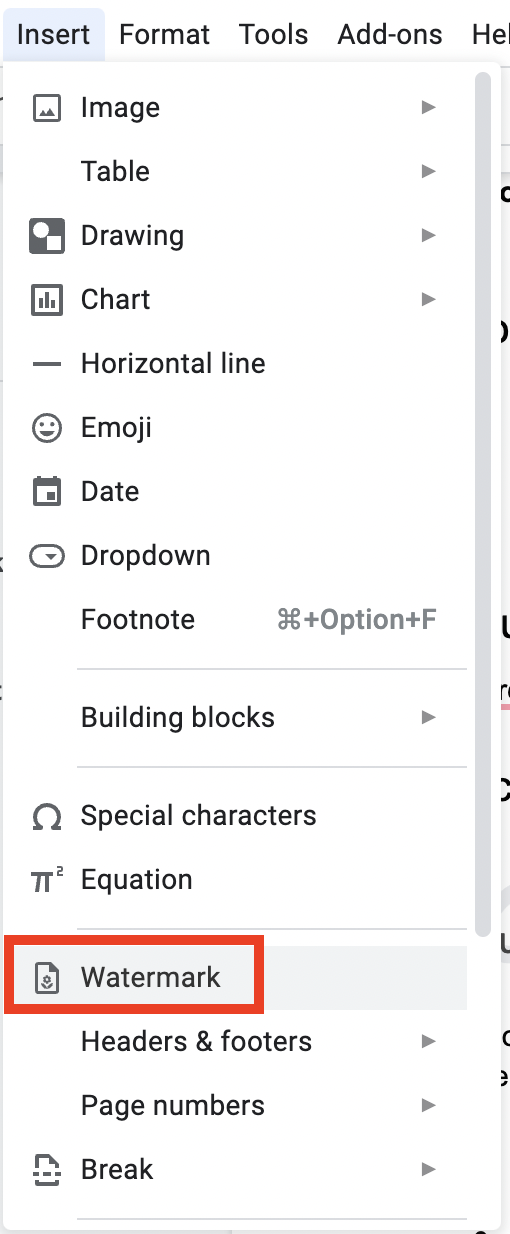
Task: Click the Horizontal line dash icon
Action: point(47,364)
